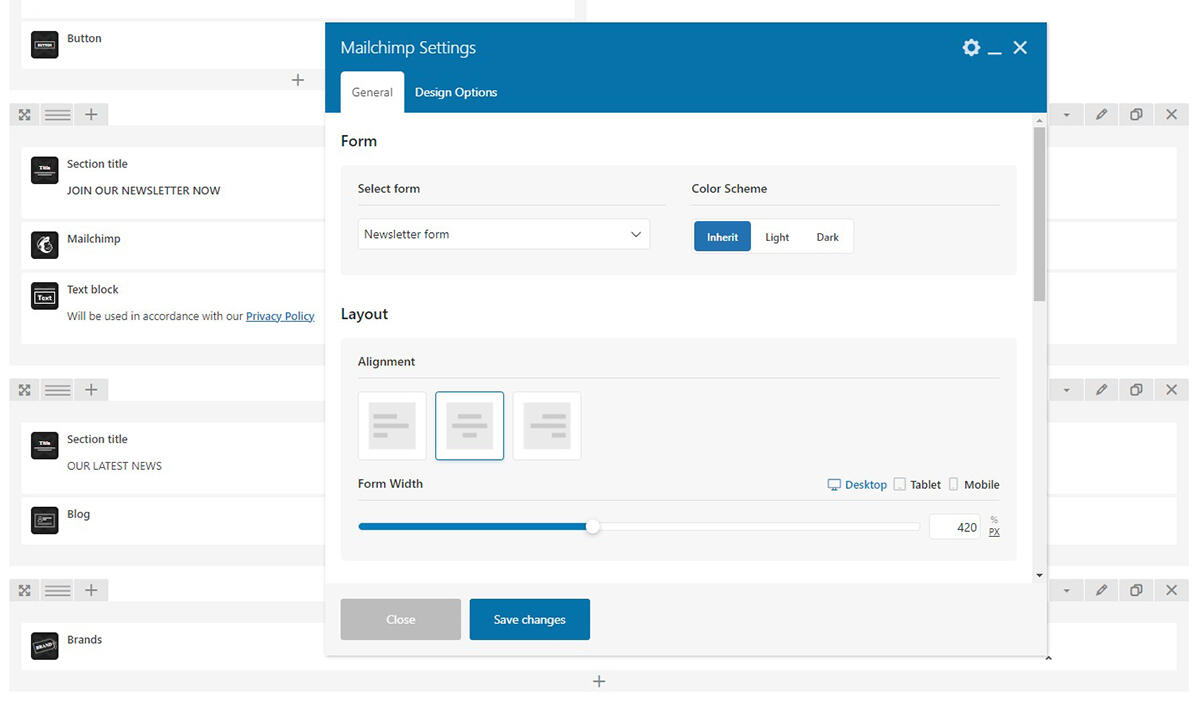Viewport: 1200px width, 702px height.
Task: Click the Brands element label
Action: pos(85,639)
